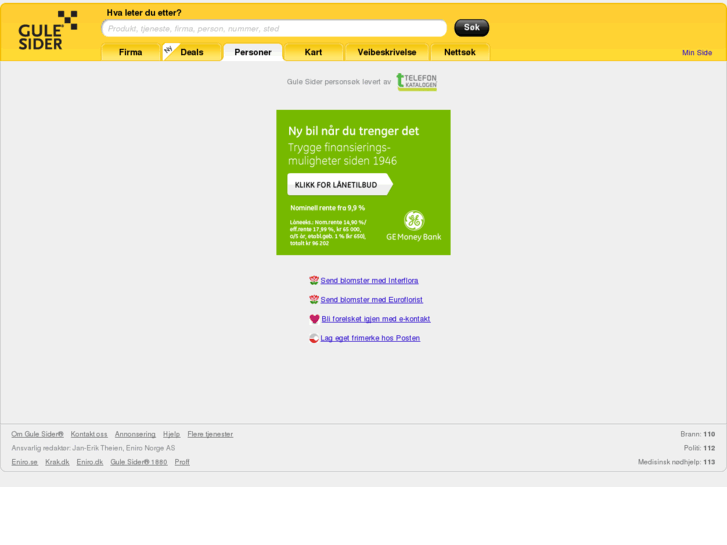Open the 'Om Gule Sider' footer link

pos(38,434)
